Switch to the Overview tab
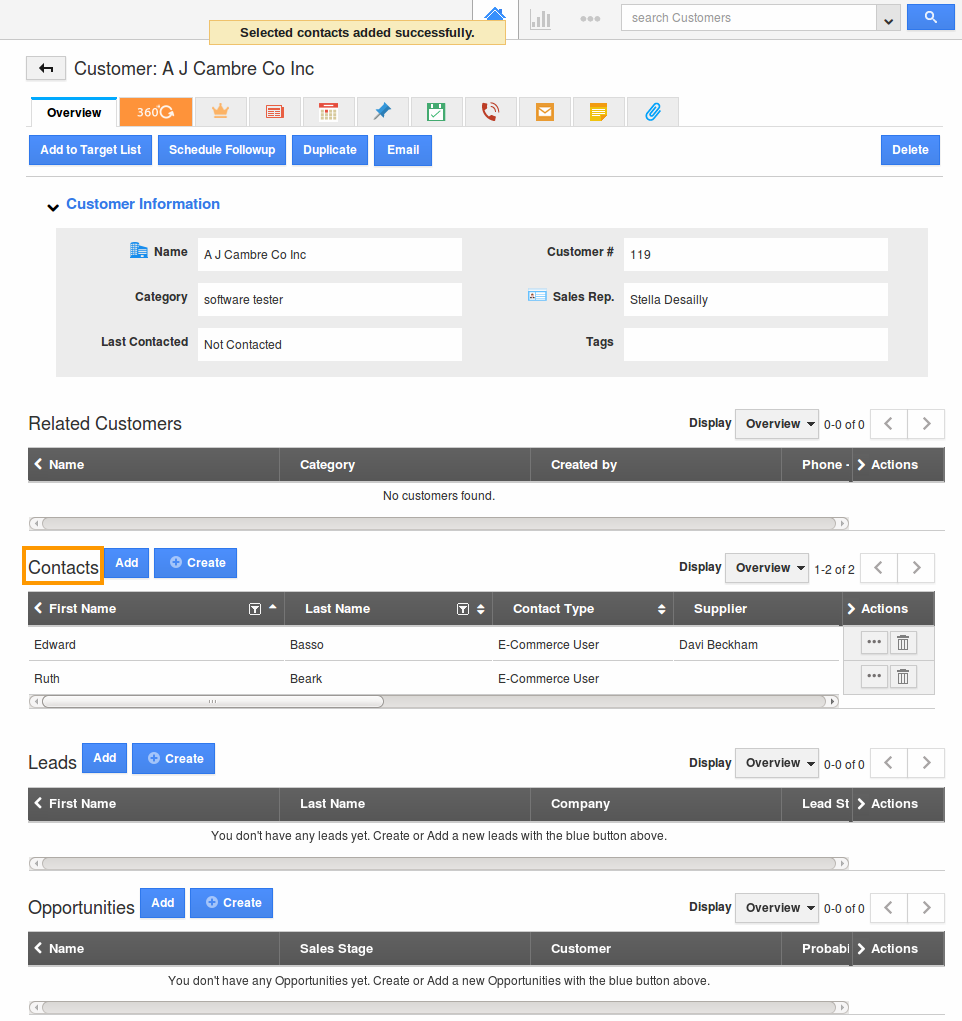Image resolution: width=962 pixels, height=1021 pixels. click(73, 111)
